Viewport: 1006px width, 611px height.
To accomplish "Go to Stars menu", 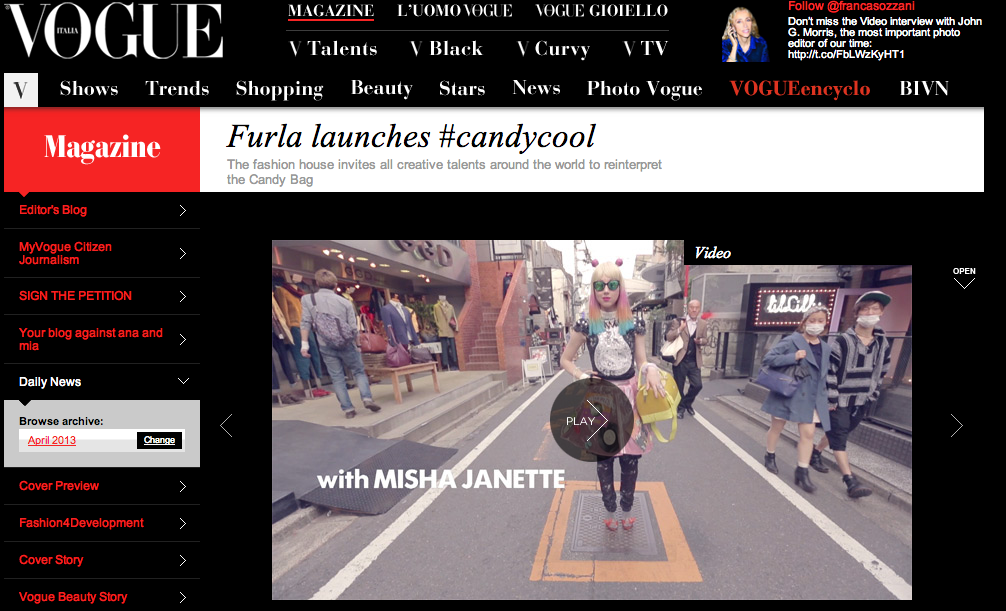I will pos(462,89).
